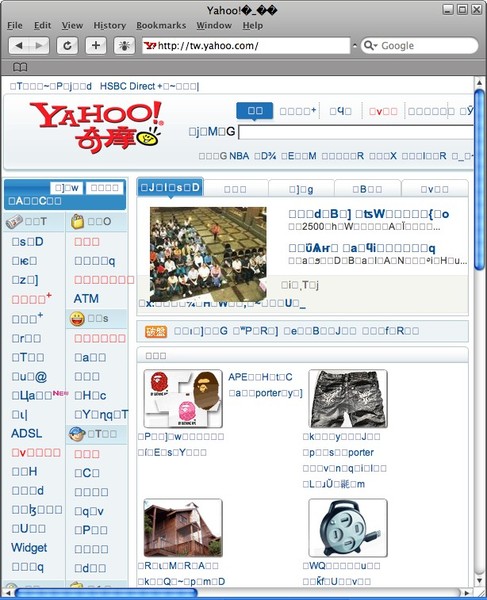Open the Help menu
This screenshot has width=487, height=600.
[x=252, y=26]
